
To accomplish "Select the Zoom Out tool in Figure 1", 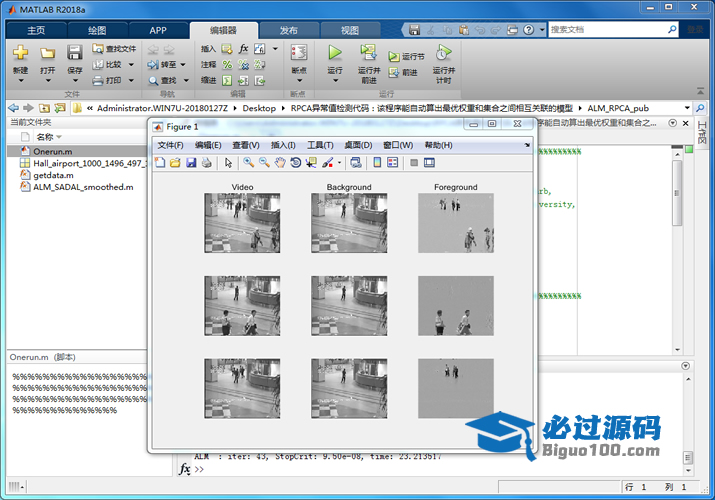I will point(264,163).
